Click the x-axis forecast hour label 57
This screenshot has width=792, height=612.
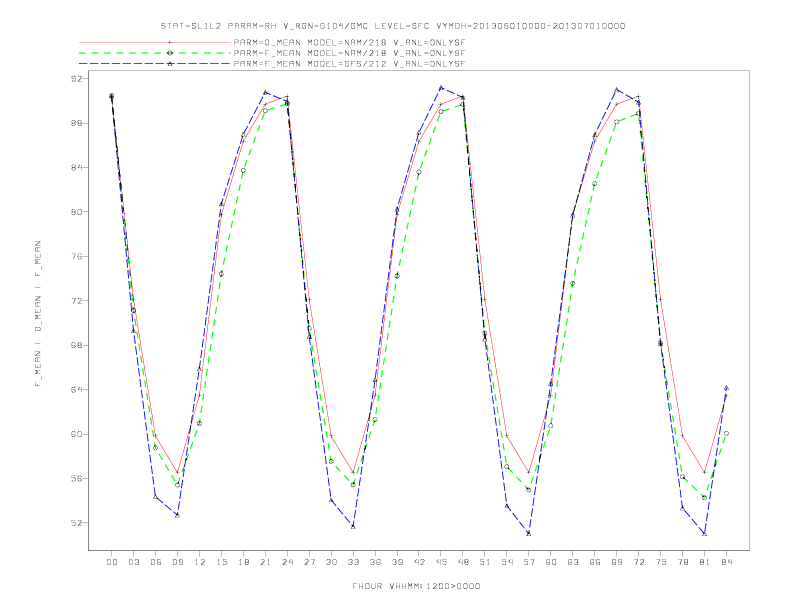pyautogui.click(x=529, y=562)
